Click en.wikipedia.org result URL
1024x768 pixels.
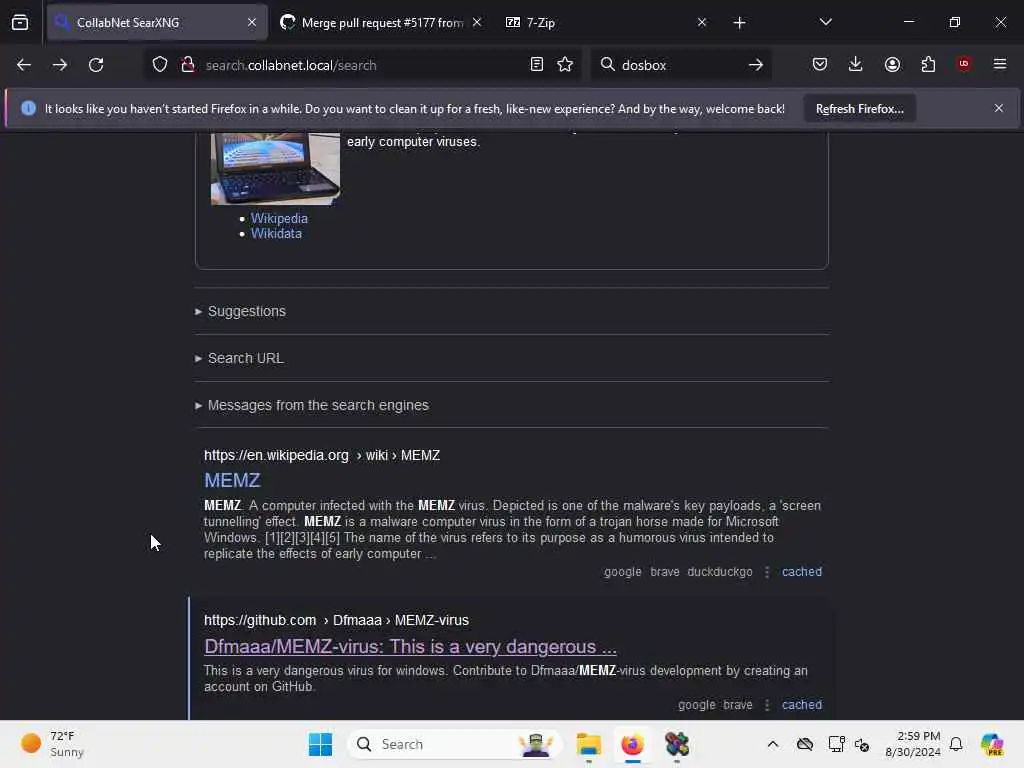pyautogui.click(x=322, y=455)
